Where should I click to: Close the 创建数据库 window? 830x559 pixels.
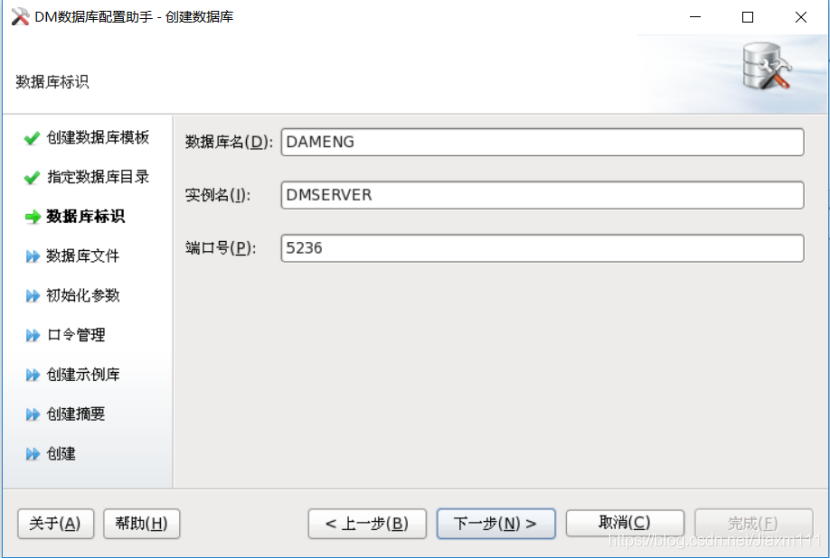coord(801,17)
